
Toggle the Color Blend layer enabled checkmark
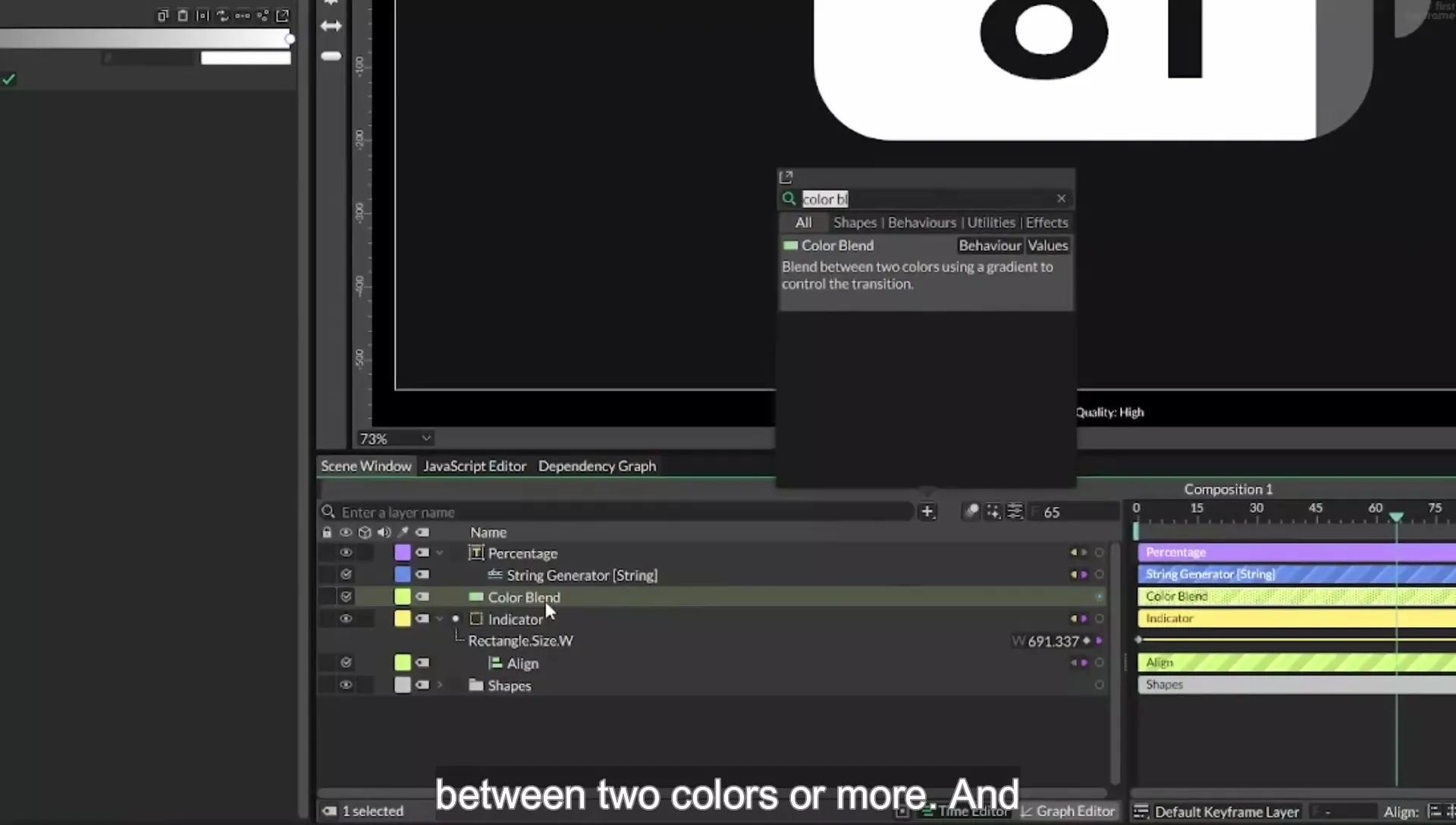346,597
